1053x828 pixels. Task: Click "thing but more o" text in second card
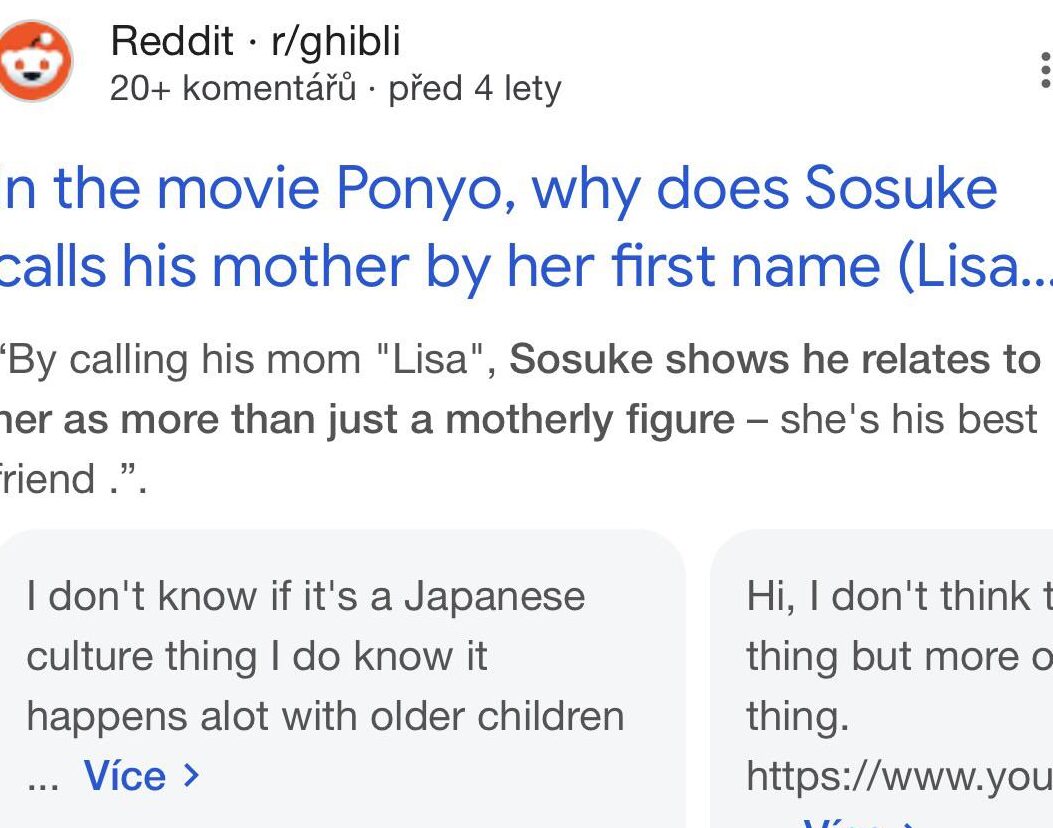(897, 656)
